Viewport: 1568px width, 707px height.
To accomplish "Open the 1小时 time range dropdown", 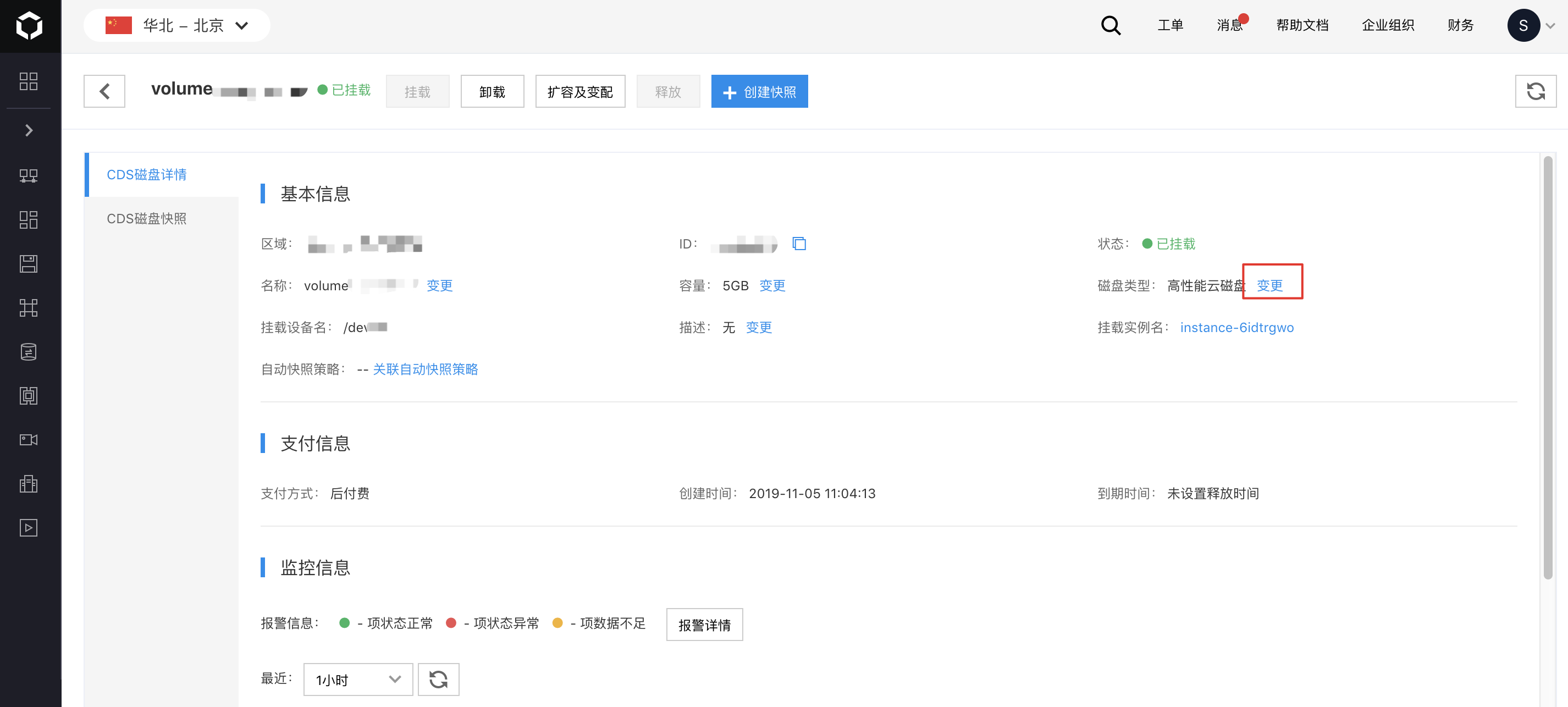I will (358, 679).
